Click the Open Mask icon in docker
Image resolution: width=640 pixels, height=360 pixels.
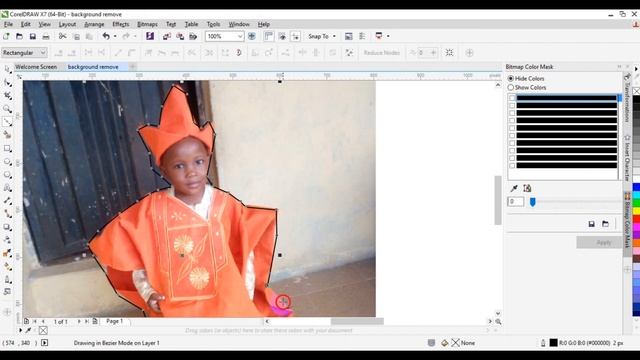click(x=605, y=224)
